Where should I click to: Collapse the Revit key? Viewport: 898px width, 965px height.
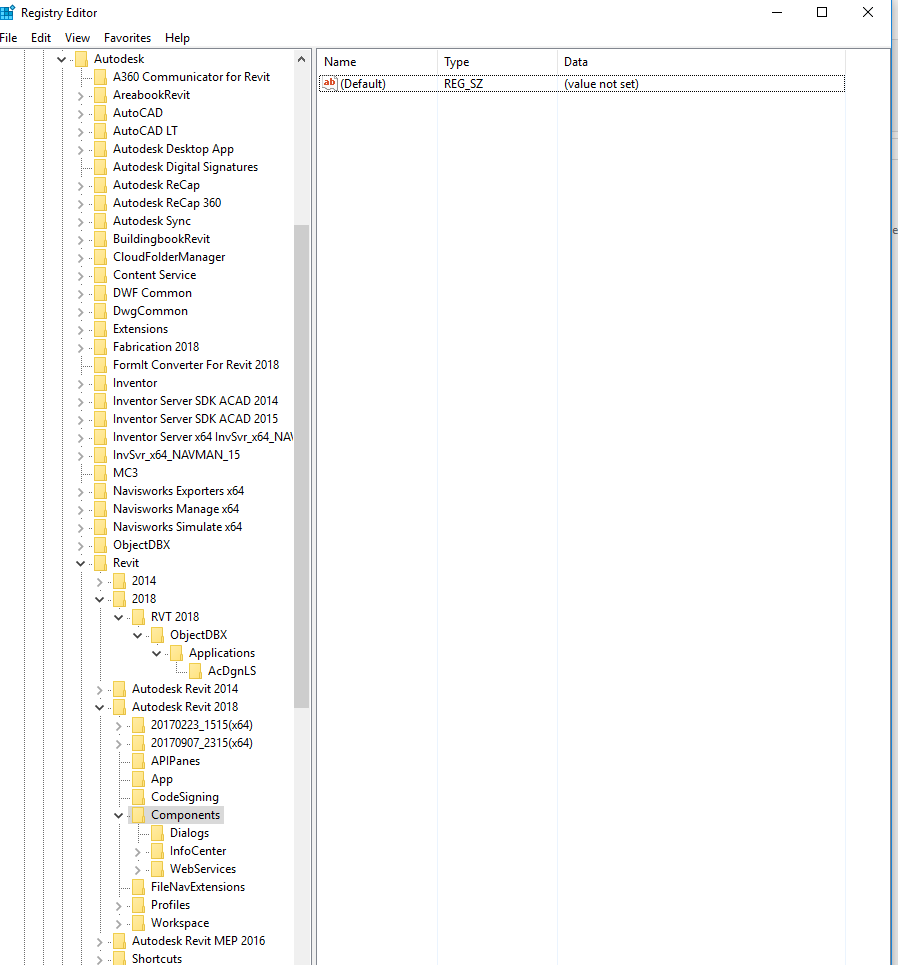point(81,564)
